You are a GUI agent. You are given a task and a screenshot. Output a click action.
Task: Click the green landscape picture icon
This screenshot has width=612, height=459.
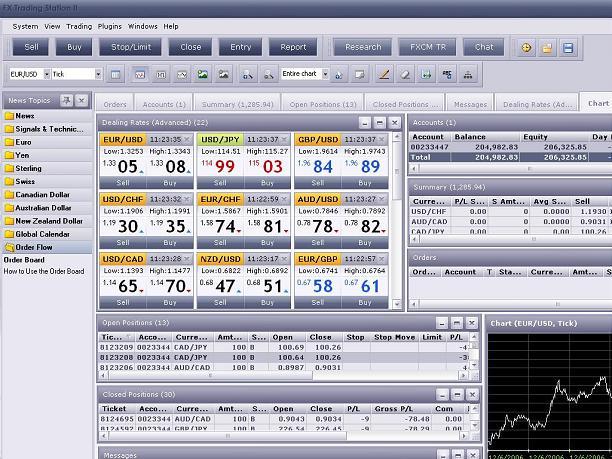pyautogui.click(x=202, y=74)
